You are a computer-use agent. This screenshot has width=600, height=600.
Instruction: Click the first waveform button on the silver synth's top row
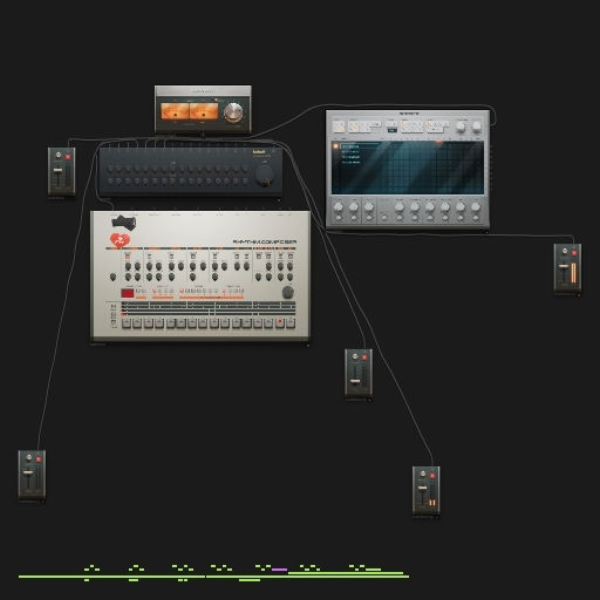pos(339,127)
